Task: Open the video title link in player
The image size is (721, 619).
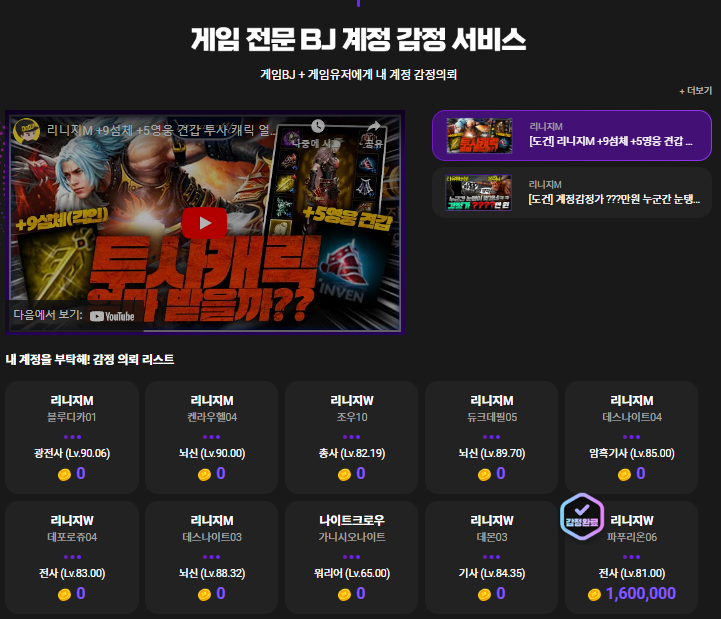Action: tap(161, 130)
